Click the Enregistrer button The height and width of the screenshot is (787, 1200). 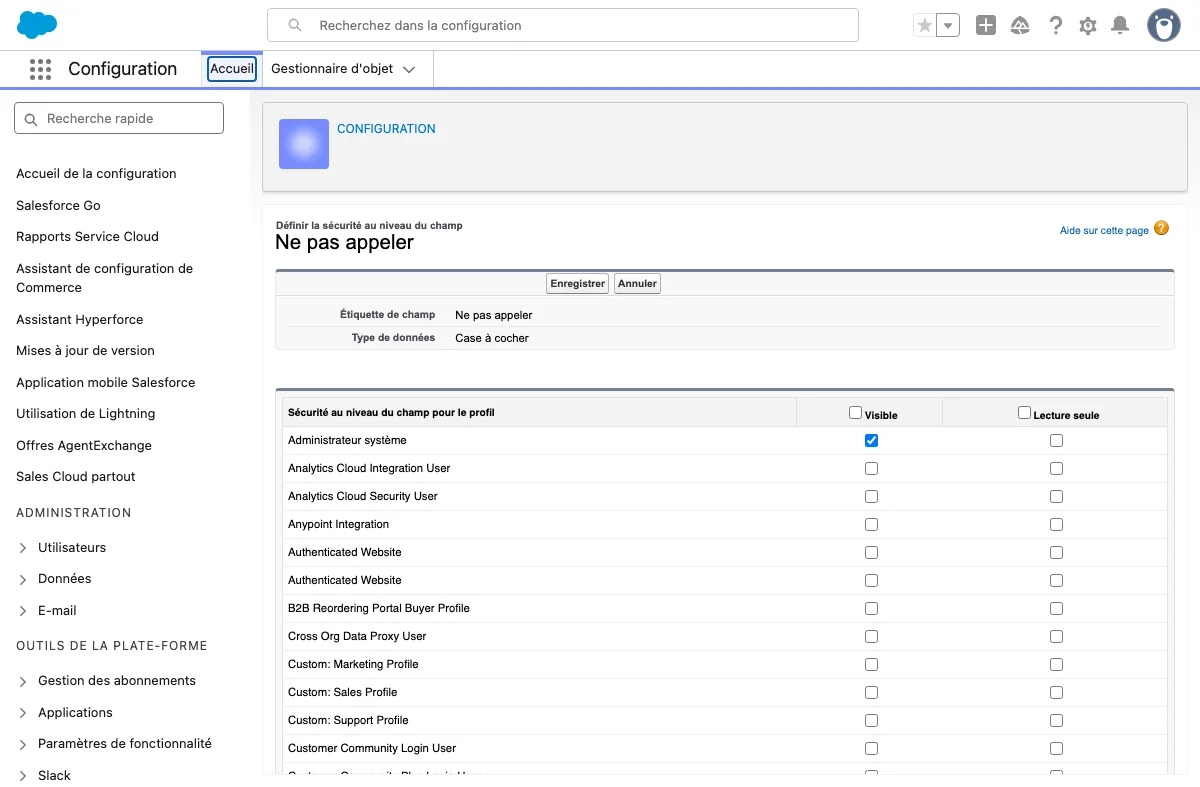click(x=578, y=284)
